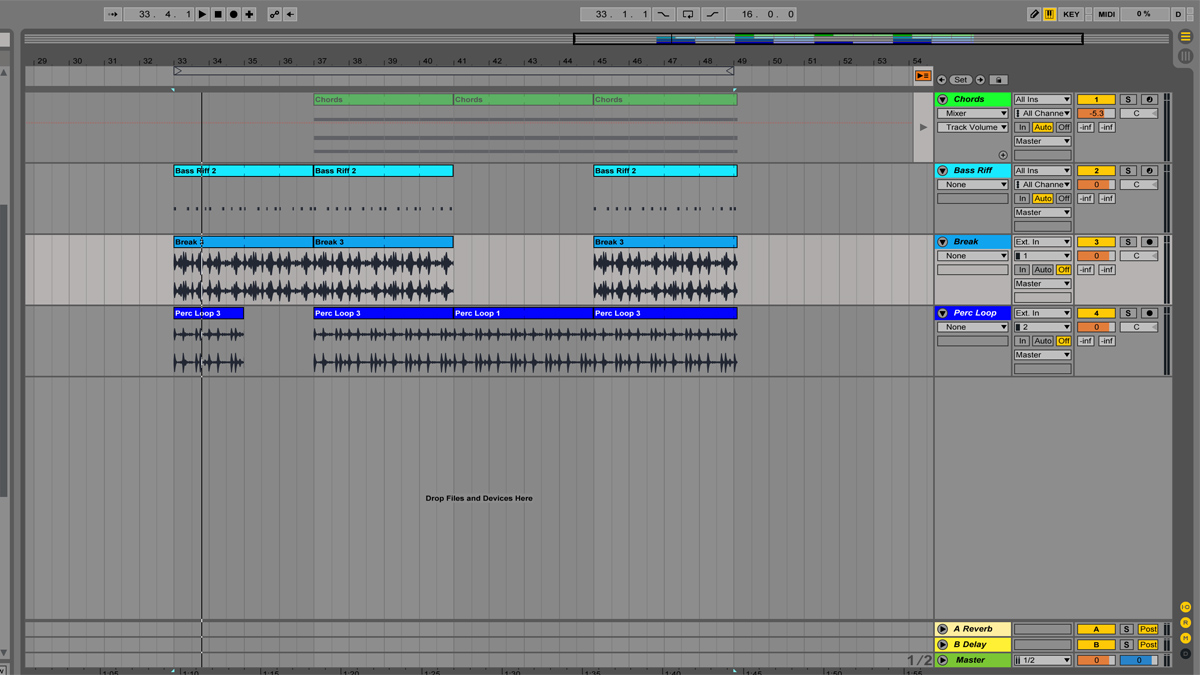Set Bass Riff monitor to Off

click(x=1064, y=199)
